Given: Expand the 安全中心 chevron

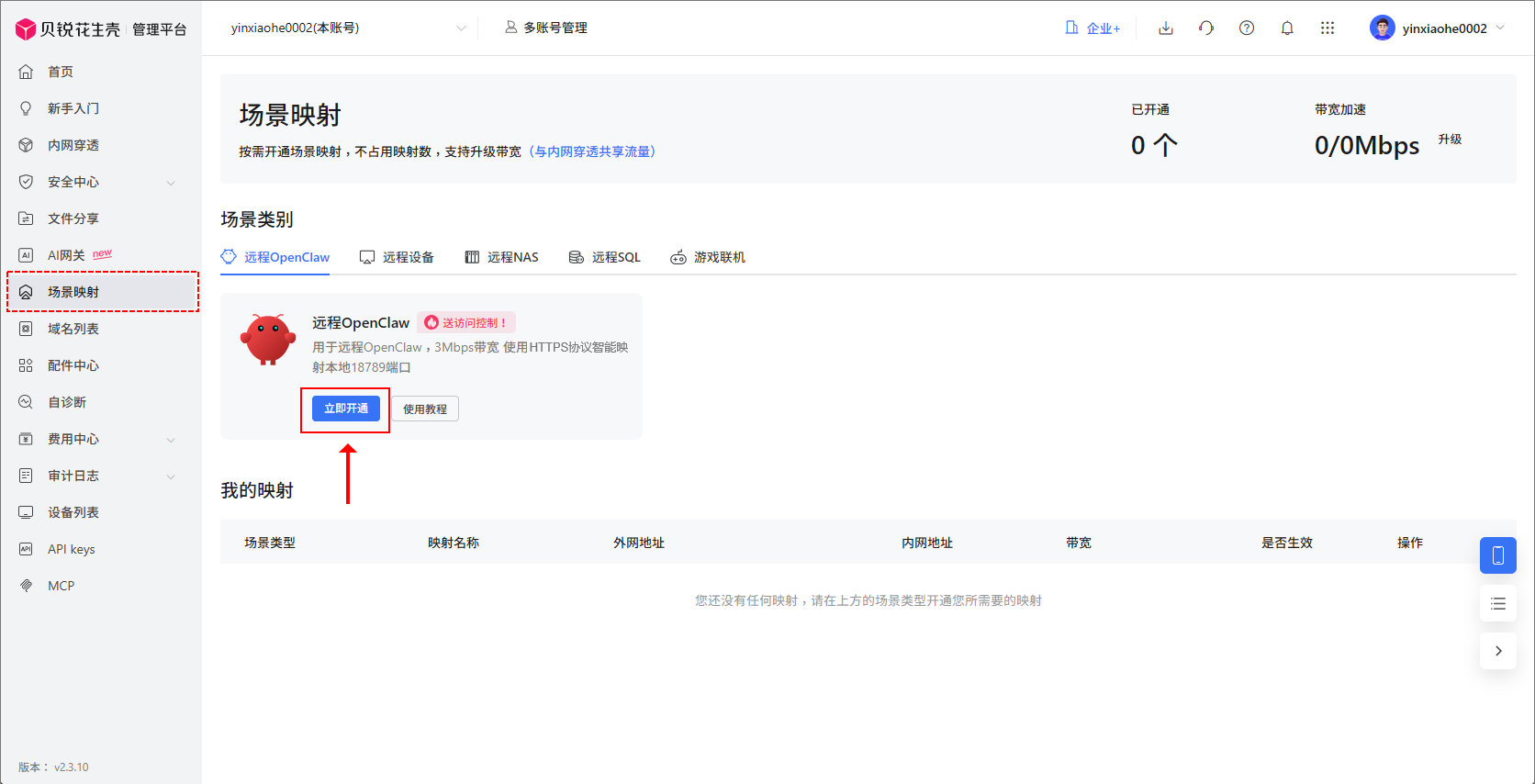Looking at the screenshot, I should point(171,183).
